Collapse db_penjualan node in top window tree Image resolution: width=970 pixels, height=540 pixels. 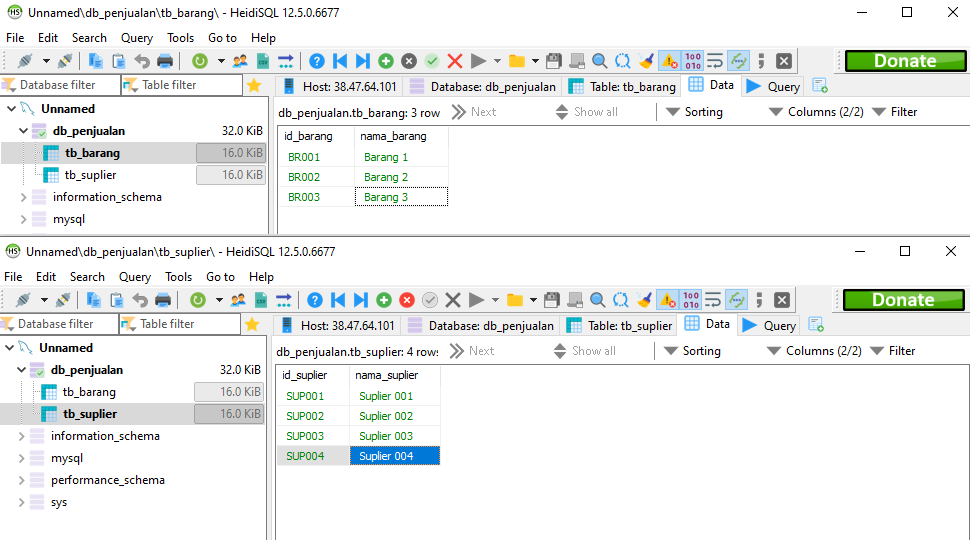23,131
